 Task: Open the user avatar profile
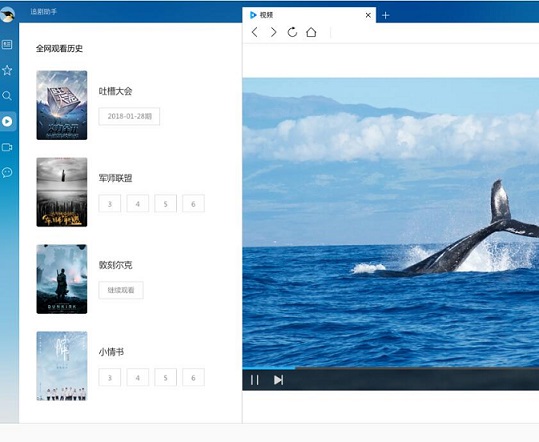7,14
